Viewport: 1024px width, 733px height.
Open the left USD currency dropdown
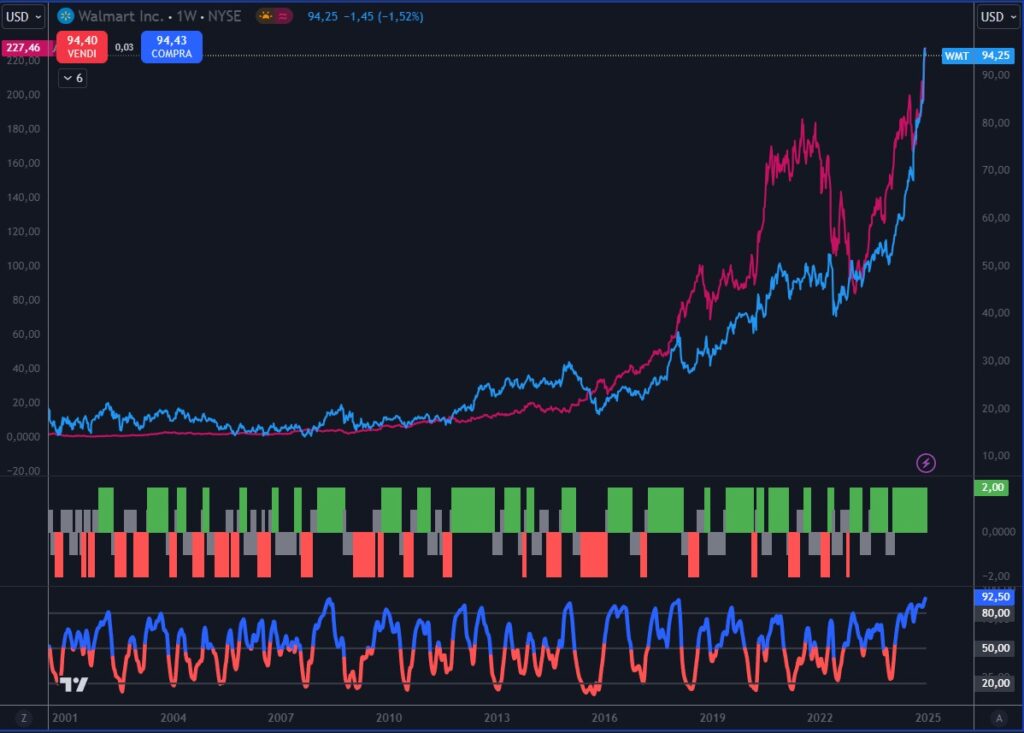[x=23, y=16]
